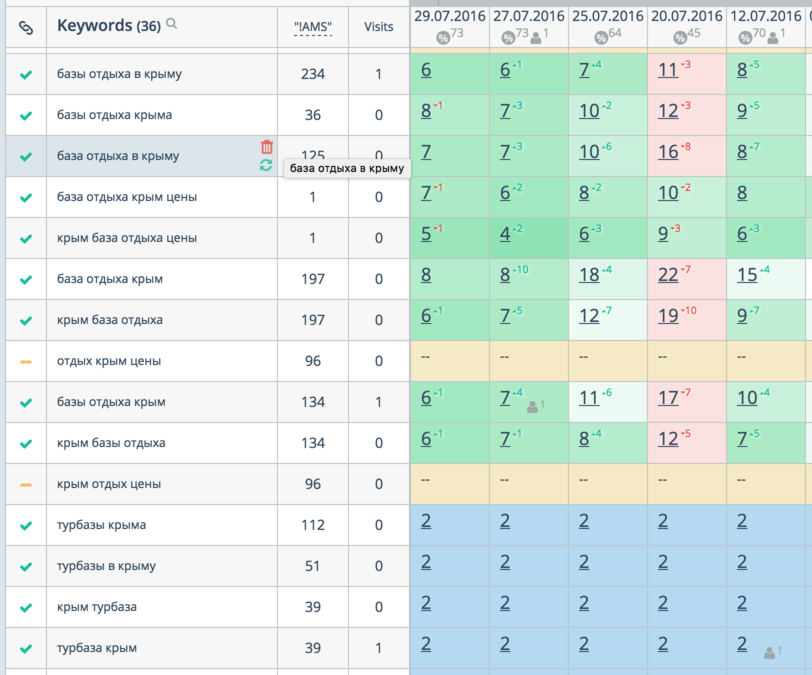This screenshot has height=675, width=812.
Task: Select keyword крым база отдыха цены
Action: [127, 238]
